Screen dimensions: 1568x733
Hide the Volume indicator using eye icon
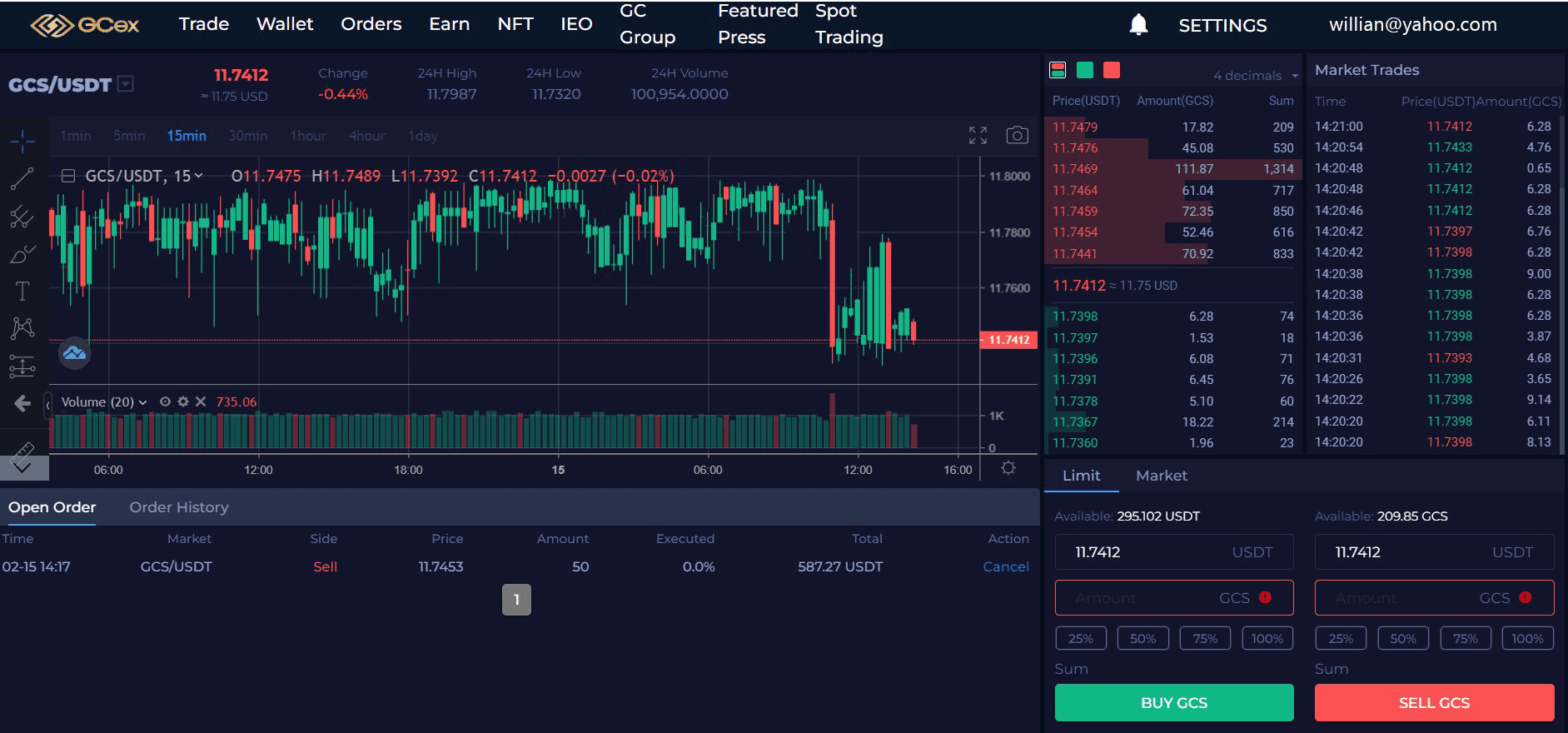(x=165, y=401)
